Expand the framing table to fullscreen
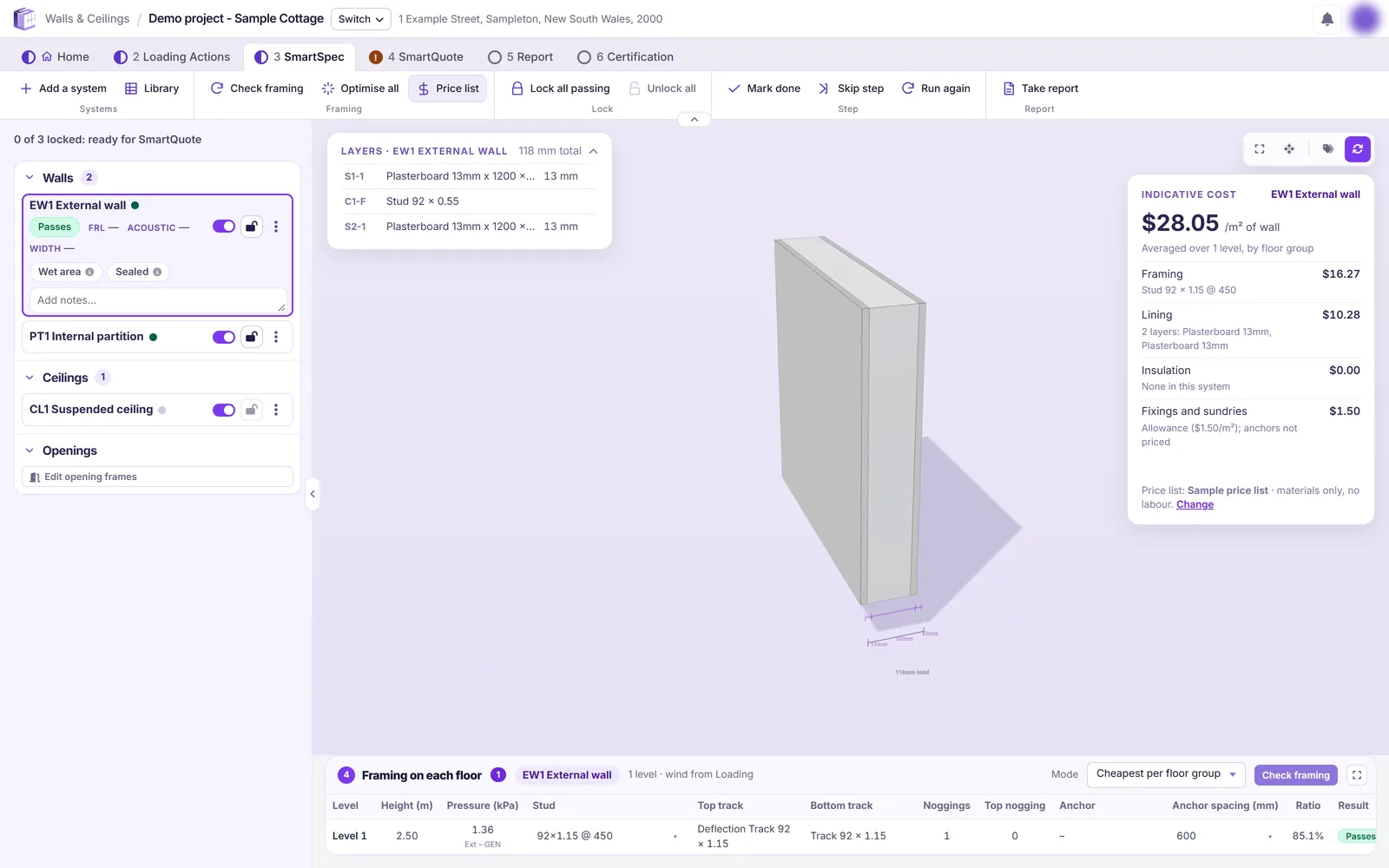The height and width of the screenshot is (868, 1389). click(x=1357, y=775)
